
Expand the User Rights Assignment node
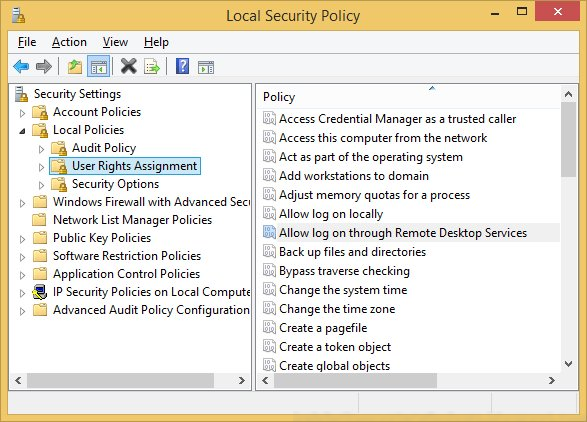click(41, 167)
